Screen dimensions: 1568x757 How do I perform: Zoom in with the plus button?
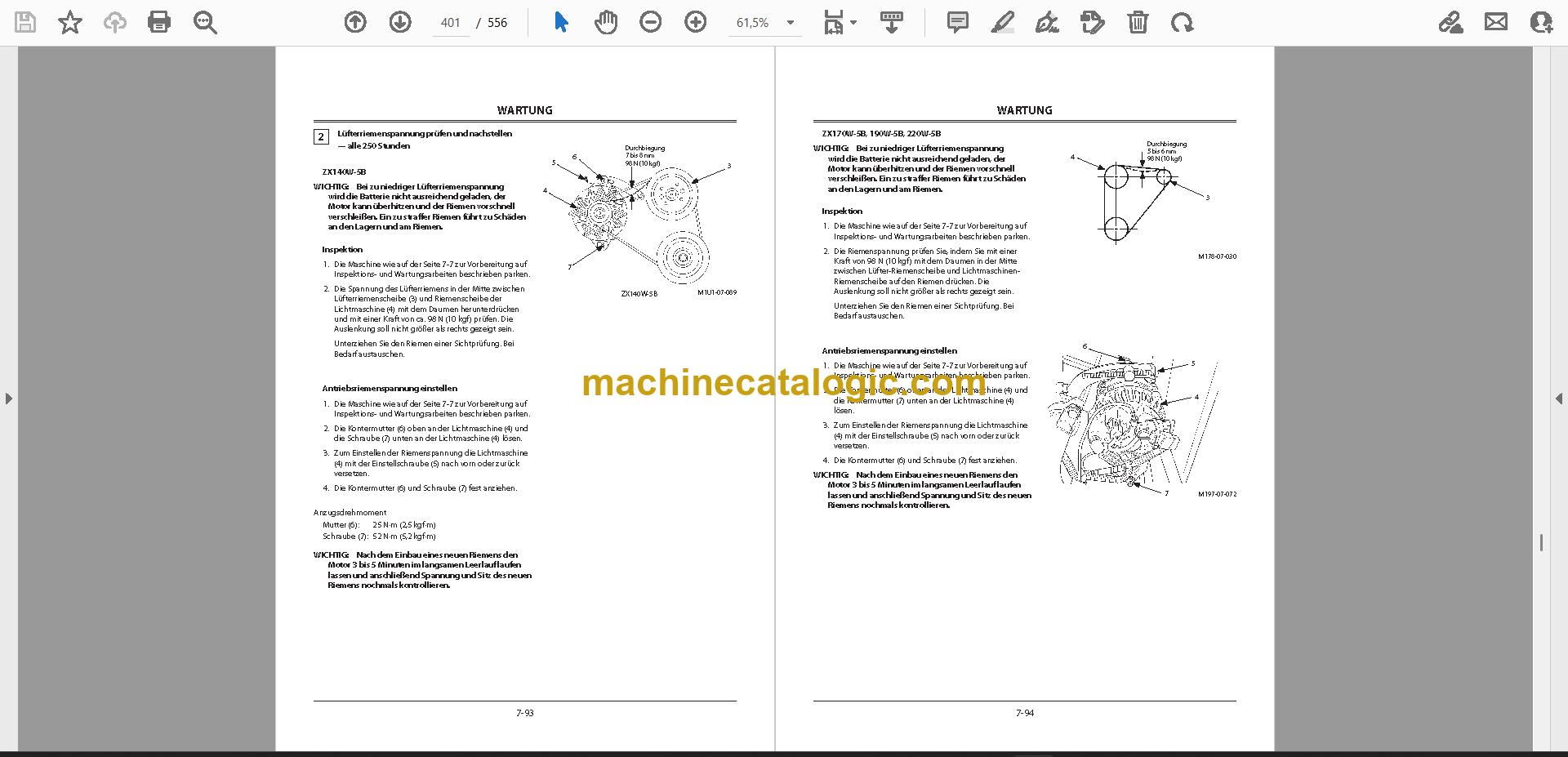tap(696, 22)
